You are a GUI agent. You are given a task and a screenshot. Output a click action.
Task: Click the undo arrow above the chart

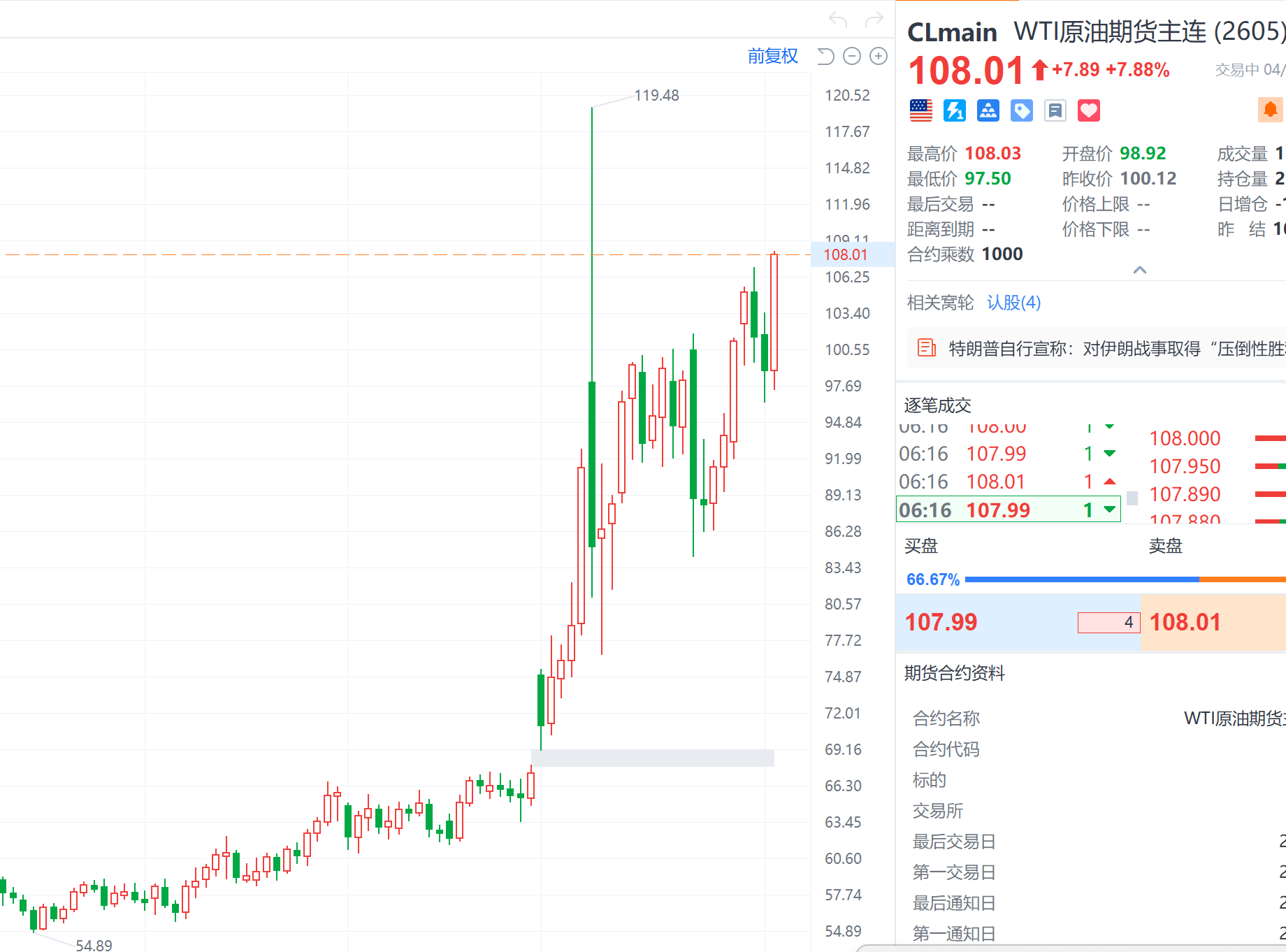click(x=837, y=20)
